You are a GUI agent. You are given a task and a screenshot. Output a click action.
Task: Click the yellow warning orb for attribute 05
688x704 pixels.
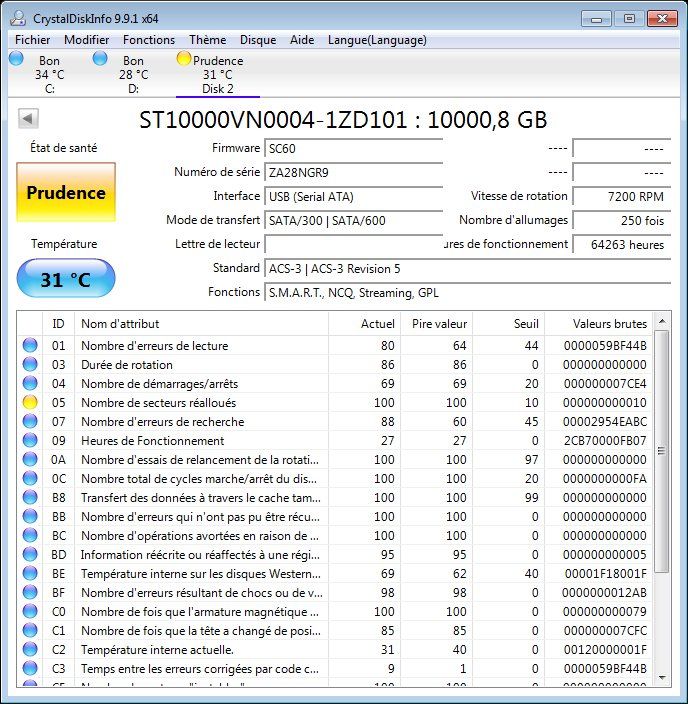[30, 402]
